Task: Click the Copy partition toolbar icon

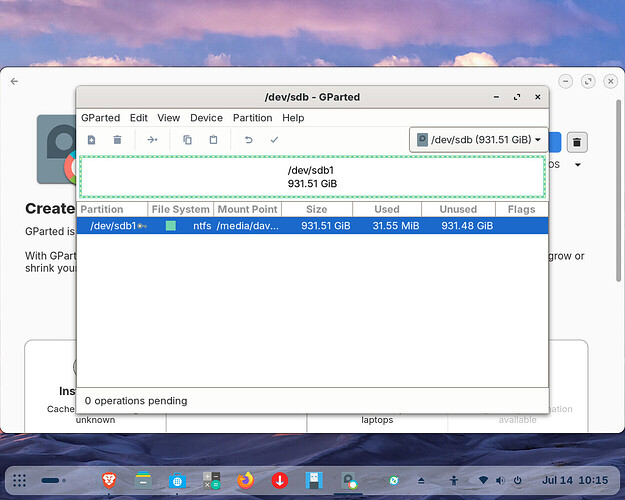Action: point(187,140)
